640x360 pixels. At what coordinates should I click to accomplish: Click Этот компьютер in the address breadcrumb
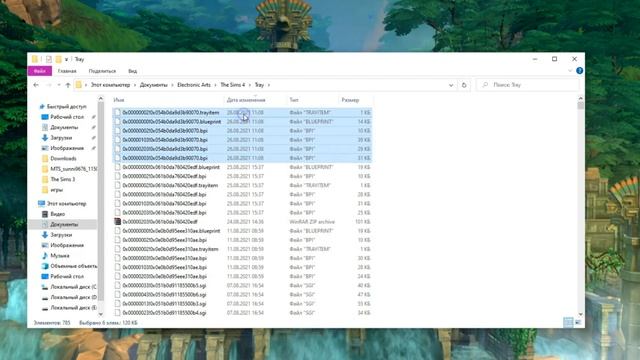110,85
